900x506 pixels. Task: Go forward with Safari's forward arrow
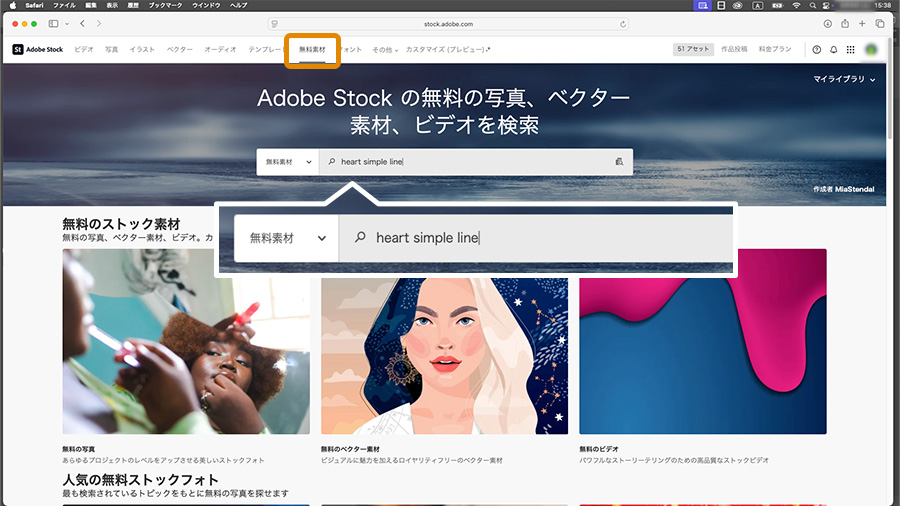(99, 24)
